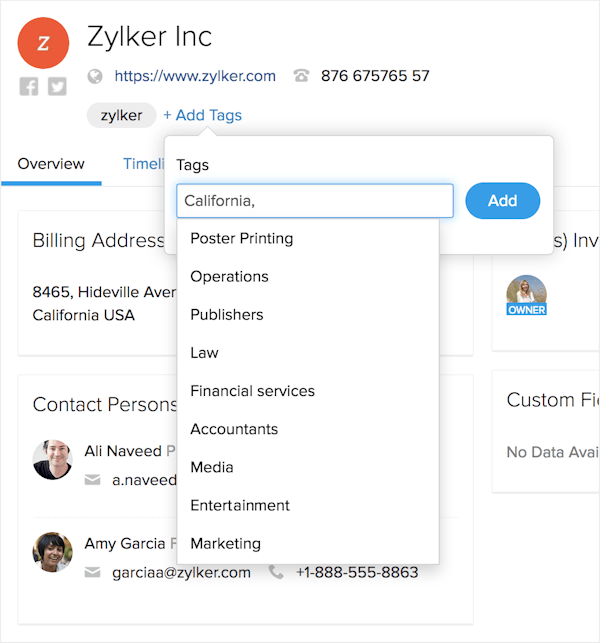
Task: Open the Timeline tab
Action: pyautogui.click(x=144, y=164)
